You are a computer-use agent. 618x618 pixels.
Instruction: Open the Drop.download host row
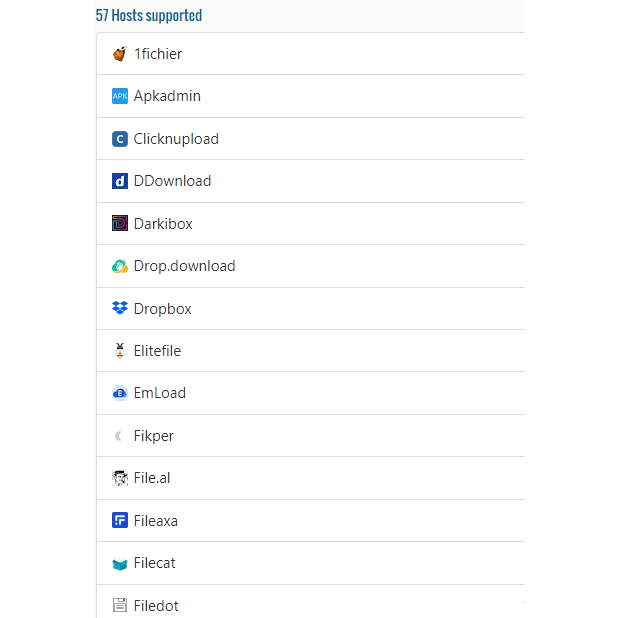point(184,266)
